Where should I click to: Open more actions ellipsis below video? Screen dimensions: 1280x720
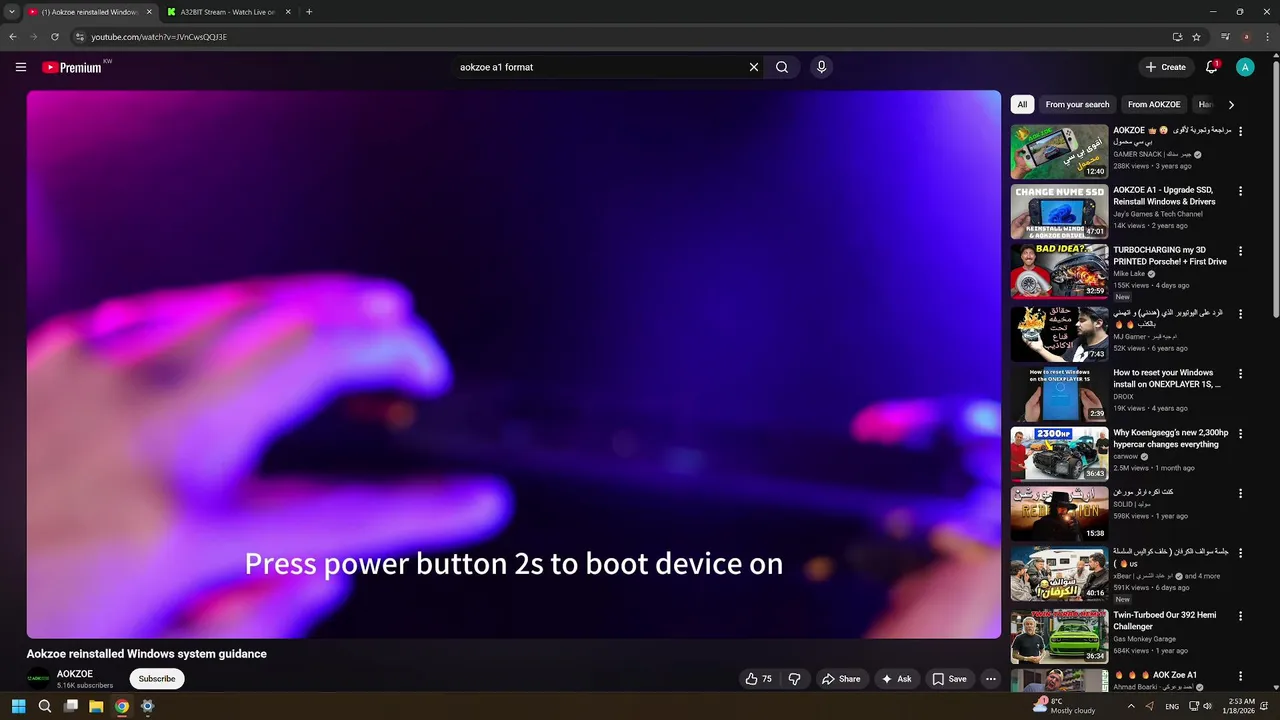[x=991, y=679]
